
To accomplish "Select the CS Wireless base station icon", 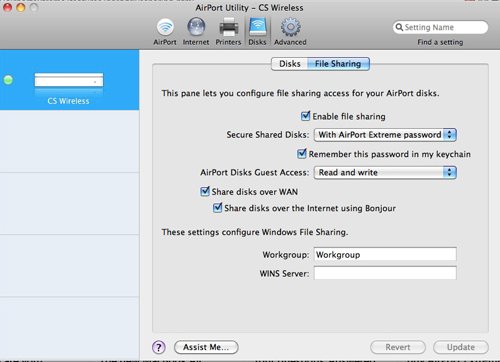I will click(69, 80).
